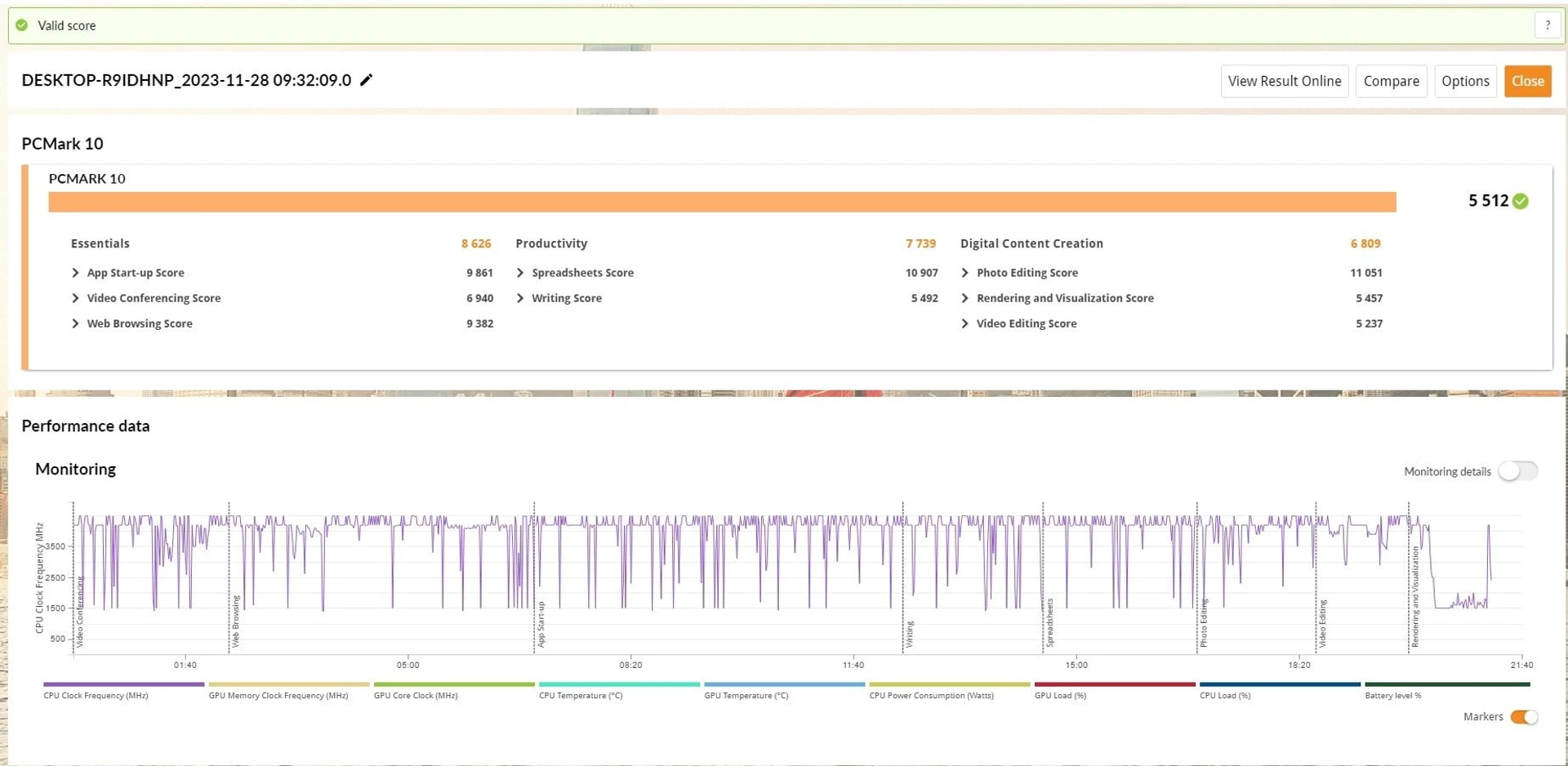This screenshot has height=766, width=1568.
Task: Open the Options button
Action: 1465,81
